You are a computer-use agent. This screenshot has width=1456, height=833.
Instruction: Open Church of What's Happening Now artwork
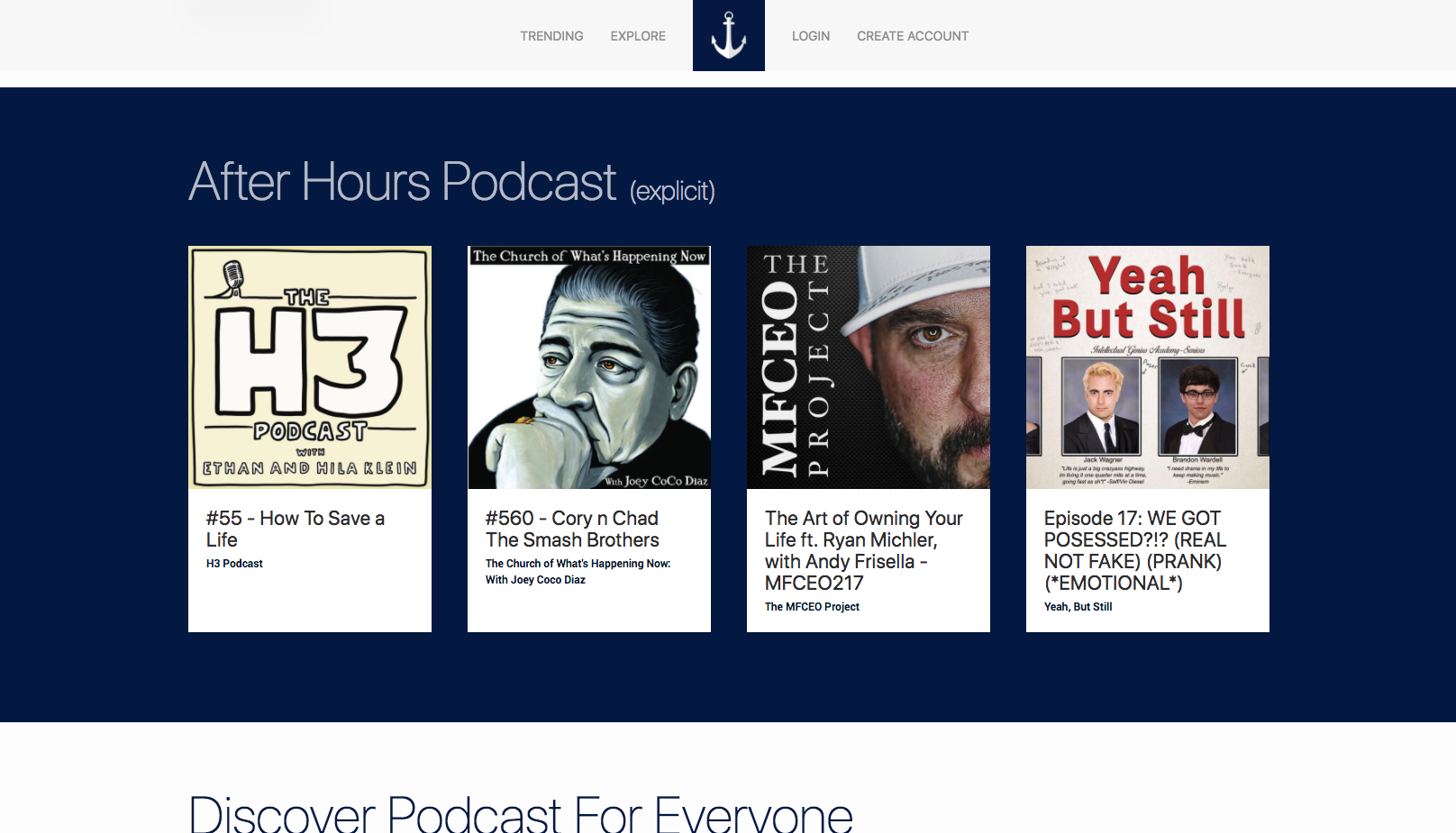click(589, 367)
